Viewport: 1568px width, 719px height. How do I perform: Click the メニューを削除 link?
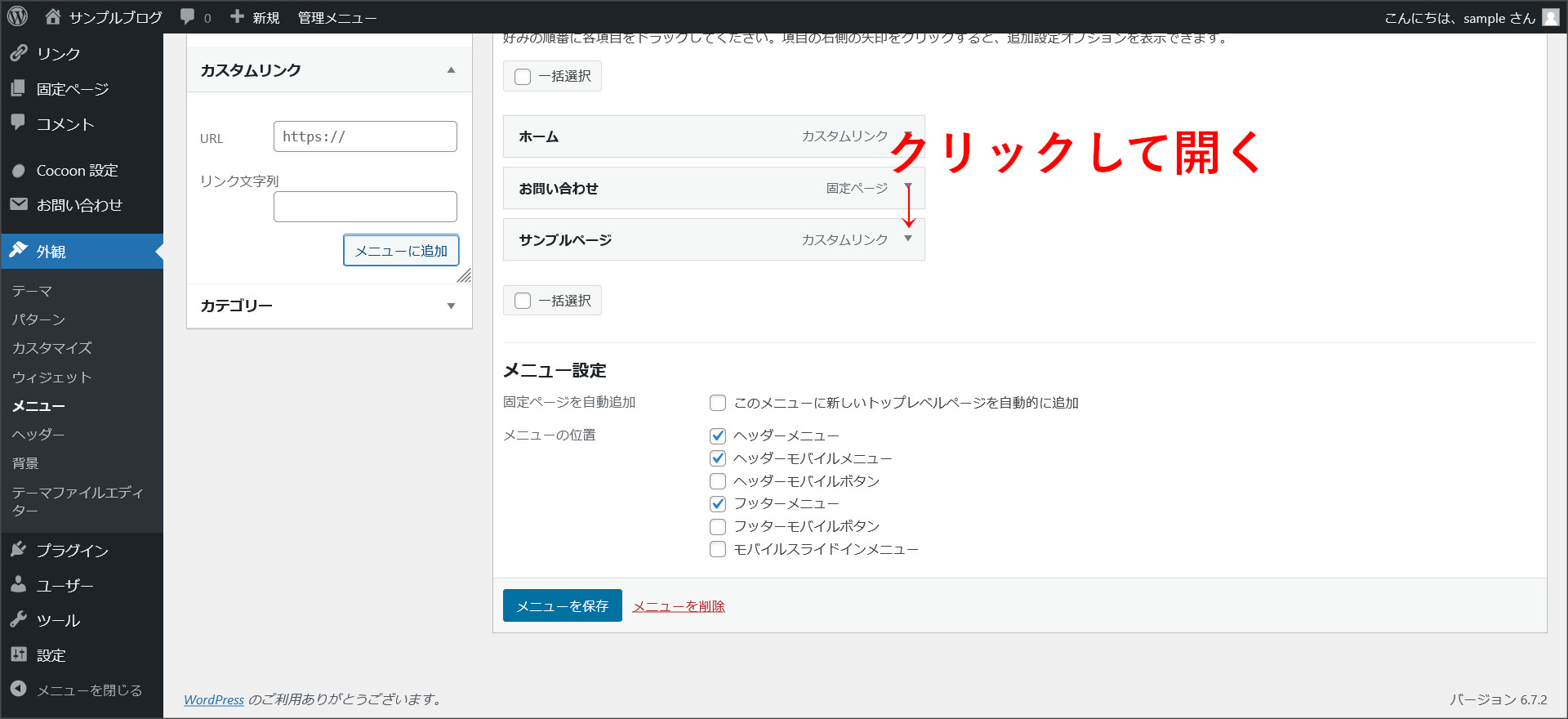coord(679,606)
